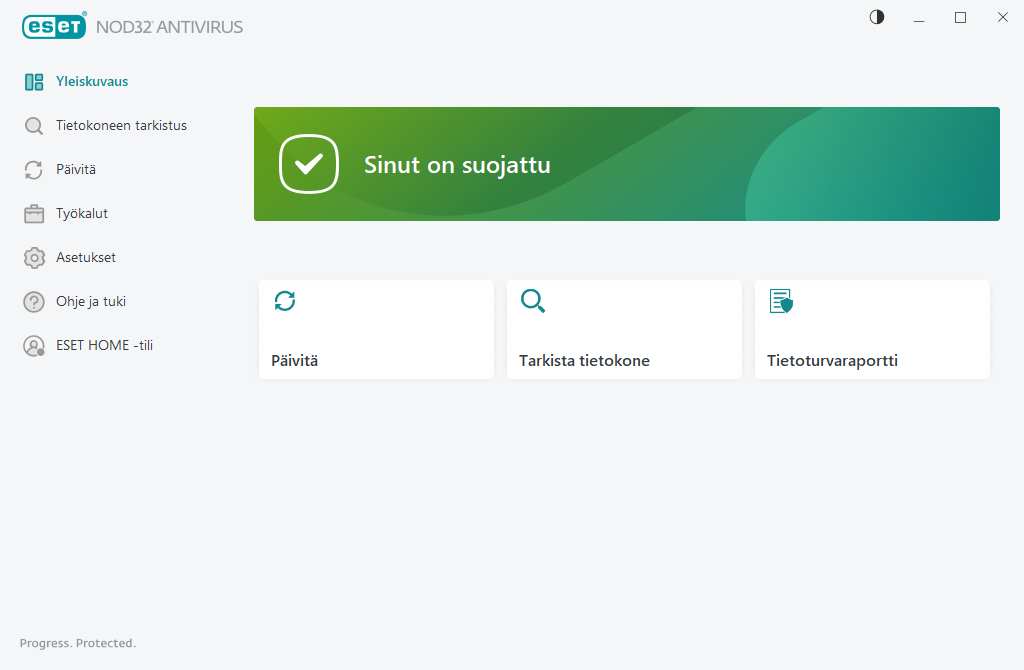Select the question mark icon for Ohje ja tuki
1024x670 pixels.
[31, 301]
